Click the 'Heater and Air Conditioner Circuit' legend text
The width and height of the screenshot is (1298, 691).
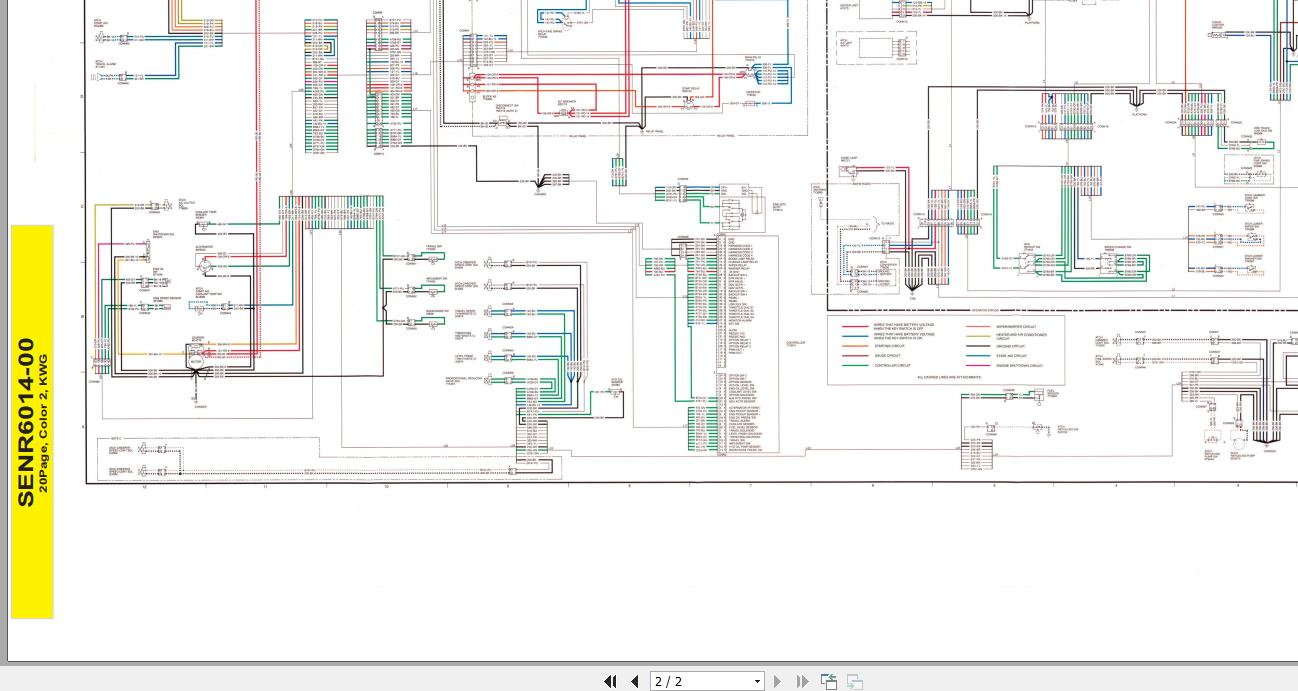1021,337
